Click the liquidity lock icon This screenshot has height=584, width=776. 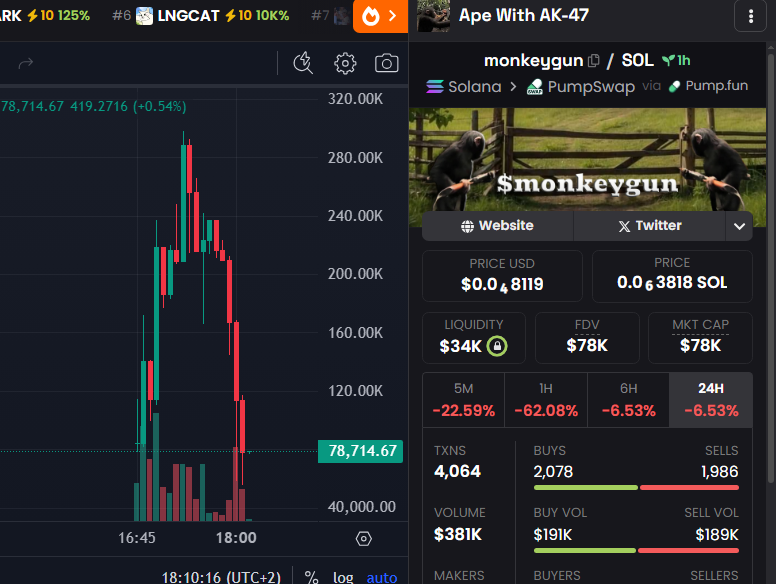coord(496,346)
